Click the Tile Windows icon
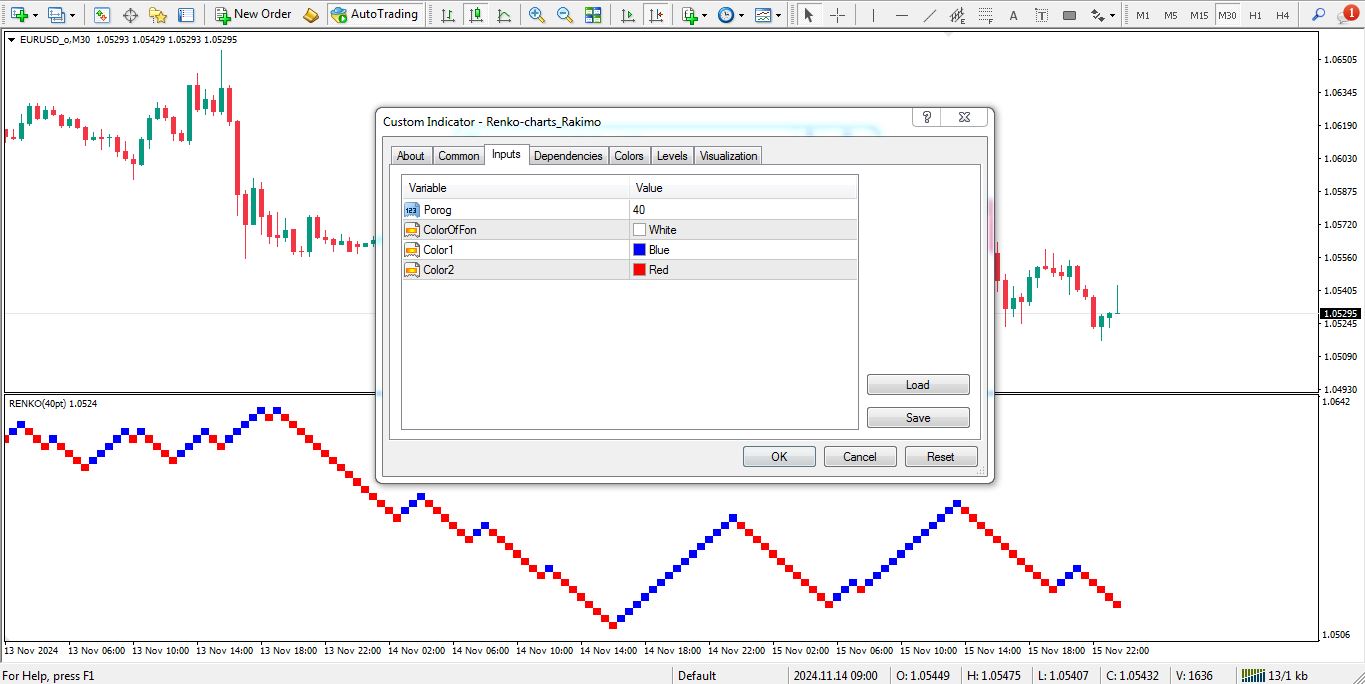 click(x=594, y=15)
